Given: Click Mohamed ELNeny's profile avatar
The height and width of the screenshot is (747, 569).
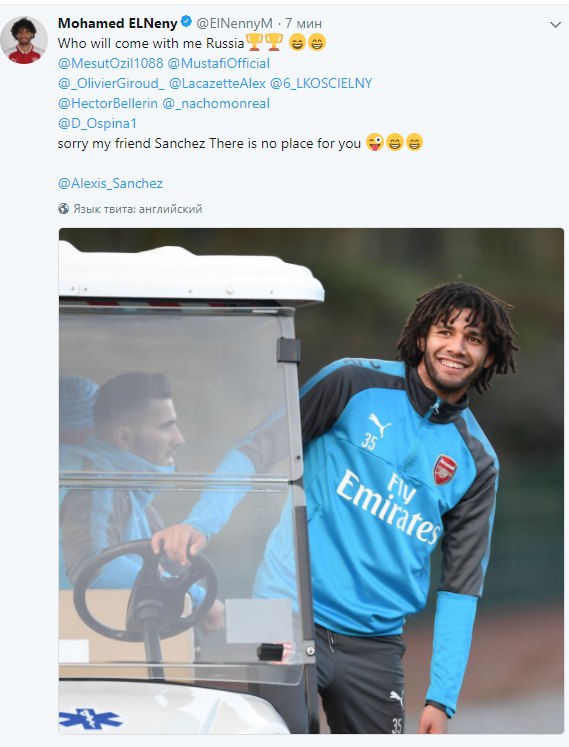Looking at the screenshot, I should coord(24,40).
